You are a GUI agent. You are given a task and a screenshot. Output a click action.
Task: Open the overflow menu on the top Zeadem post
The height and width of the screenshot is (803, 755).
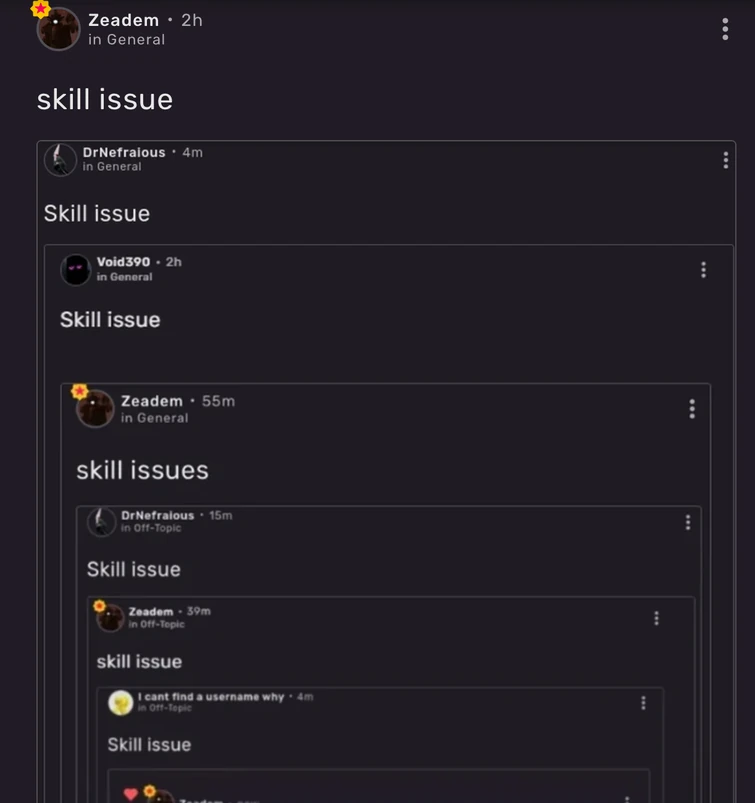[x=723, y=28]
